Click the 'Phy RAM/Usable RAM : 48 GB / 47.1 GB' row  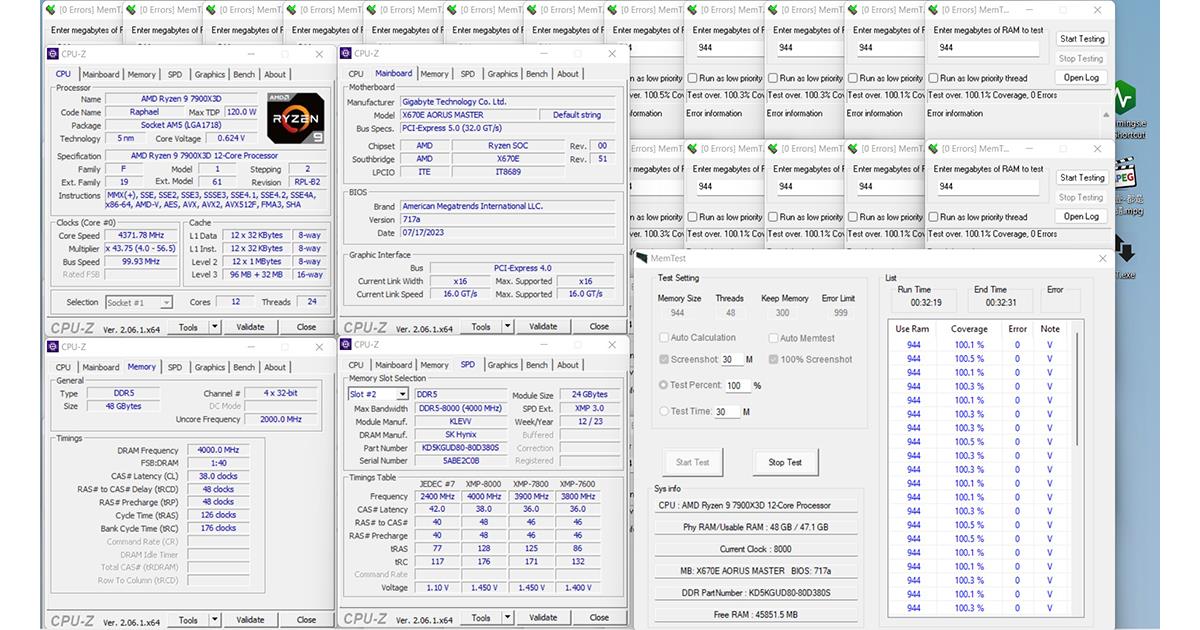[755, 527]
